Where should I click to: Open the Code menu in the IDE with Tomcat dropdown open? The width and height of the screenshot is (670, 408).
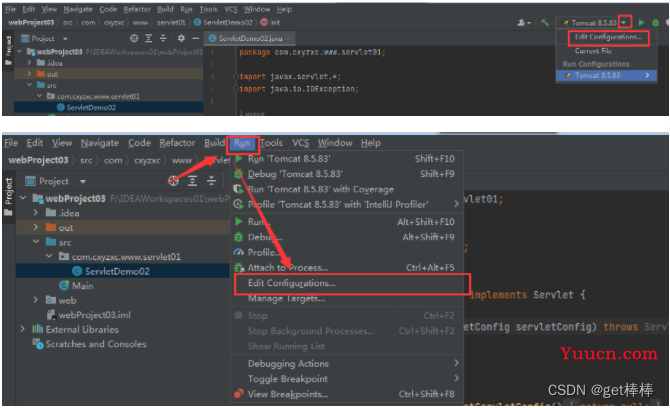[x=108, y=9]
